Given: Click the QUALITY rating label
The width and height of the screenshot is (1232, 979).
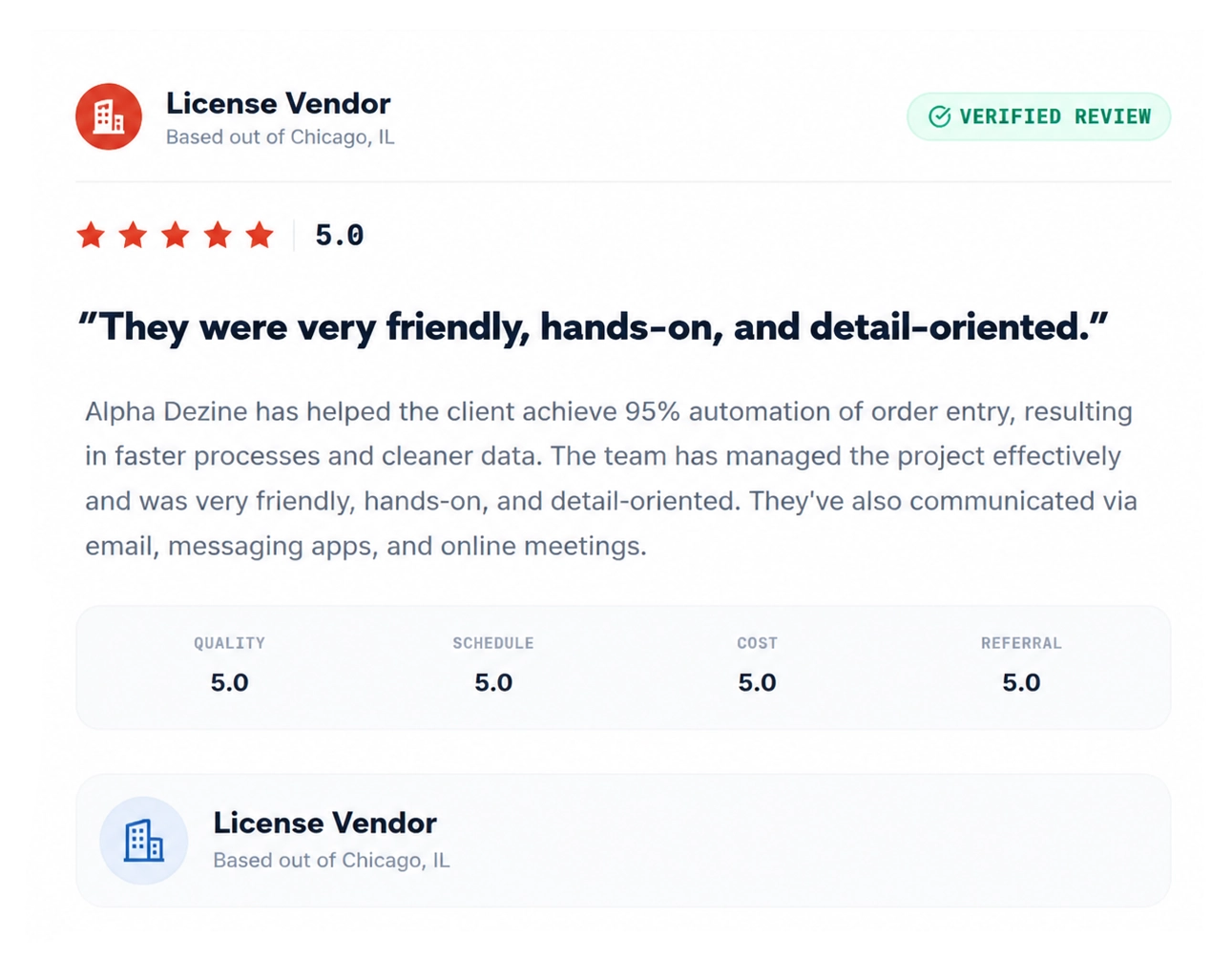Looking at the screenshot, I should point(230,643).
